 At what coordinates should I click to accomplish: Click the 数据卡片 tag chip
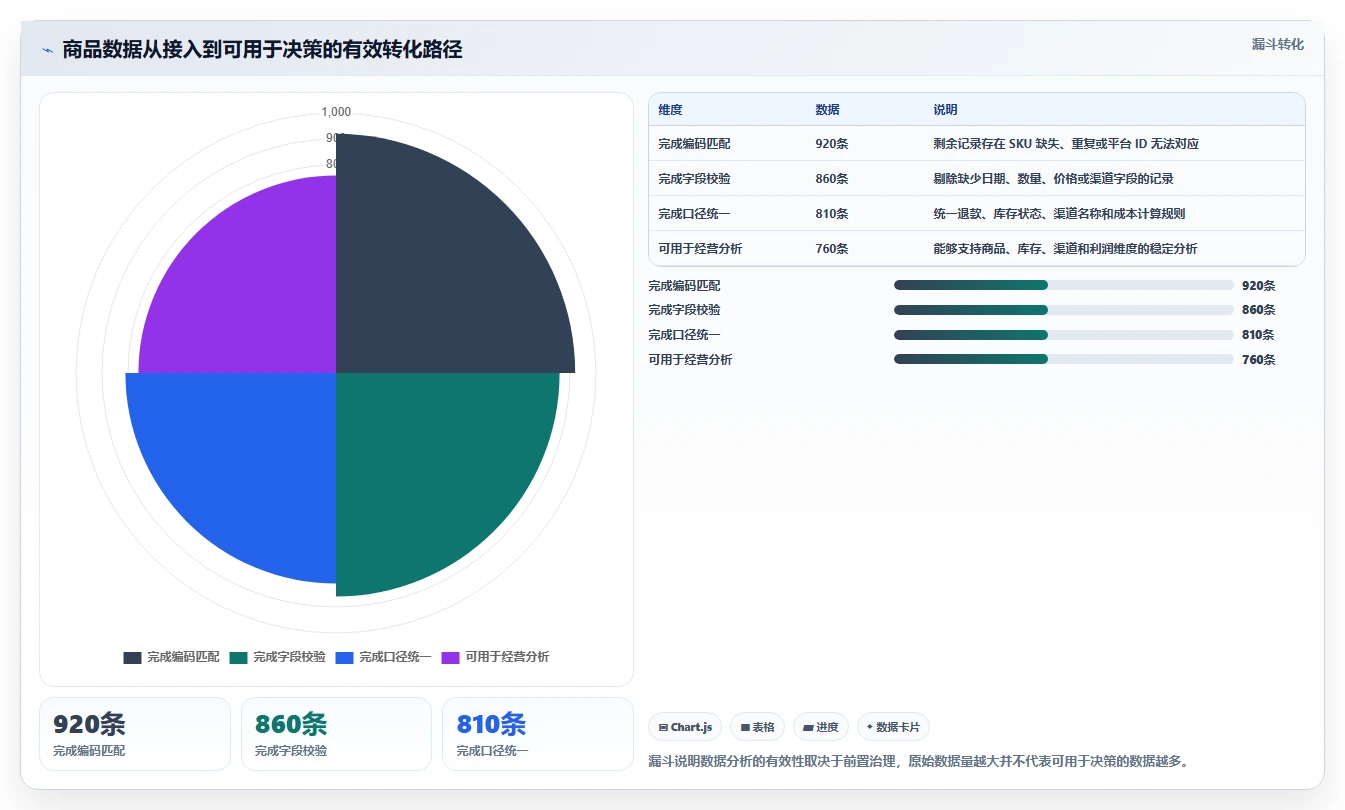click(x=893, y=727)
